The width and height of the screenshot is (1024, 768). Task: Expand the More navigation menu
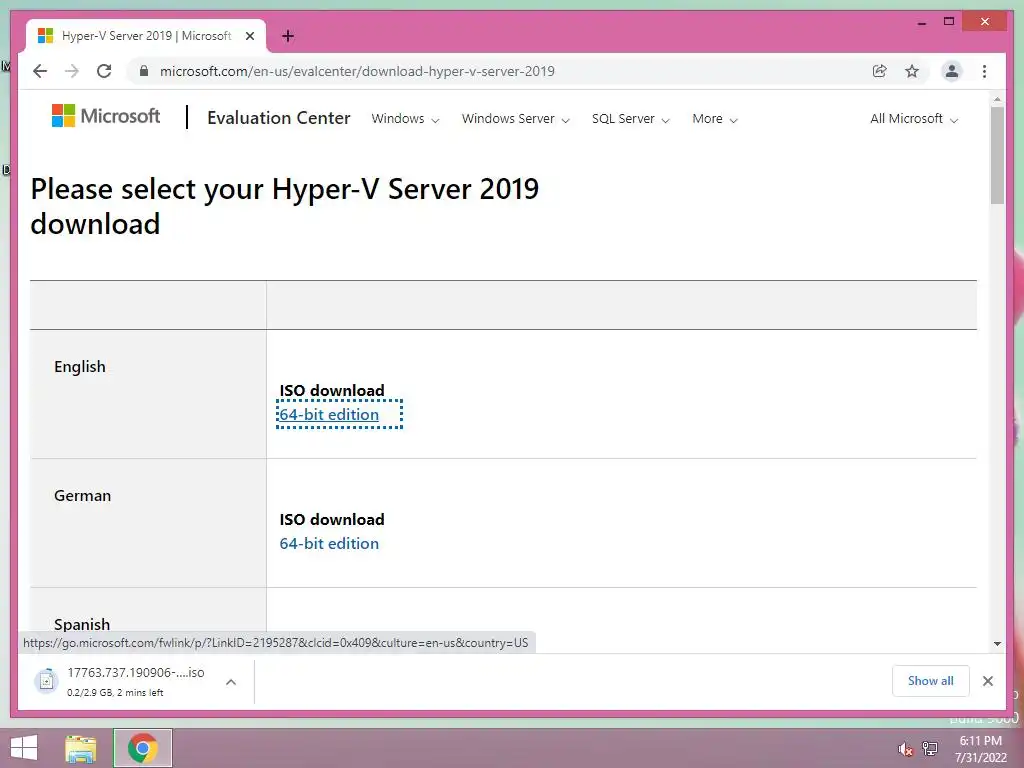coord(714,119)
